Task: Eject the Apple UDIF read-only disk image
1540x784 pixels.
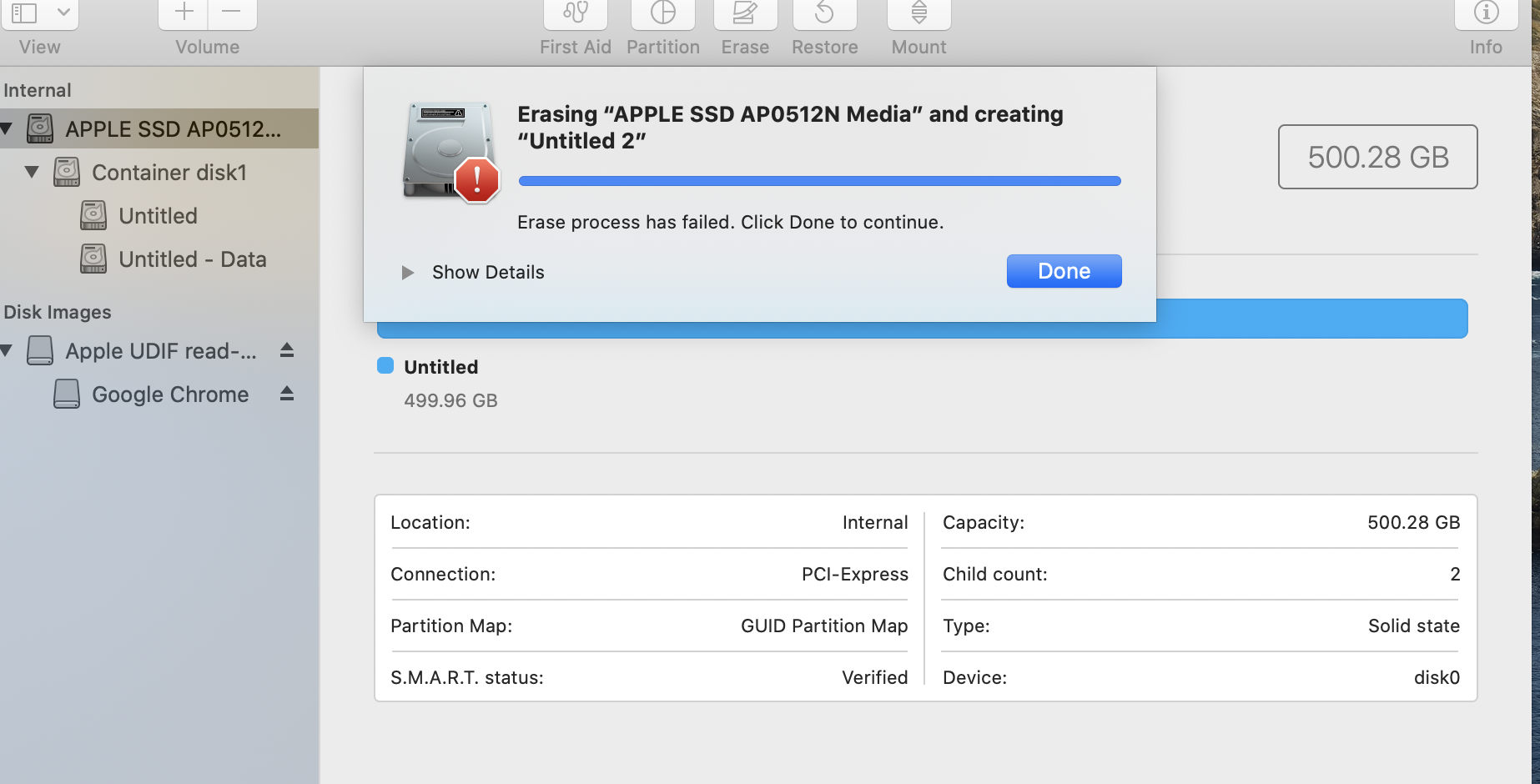Action: (x=287, y=350)
